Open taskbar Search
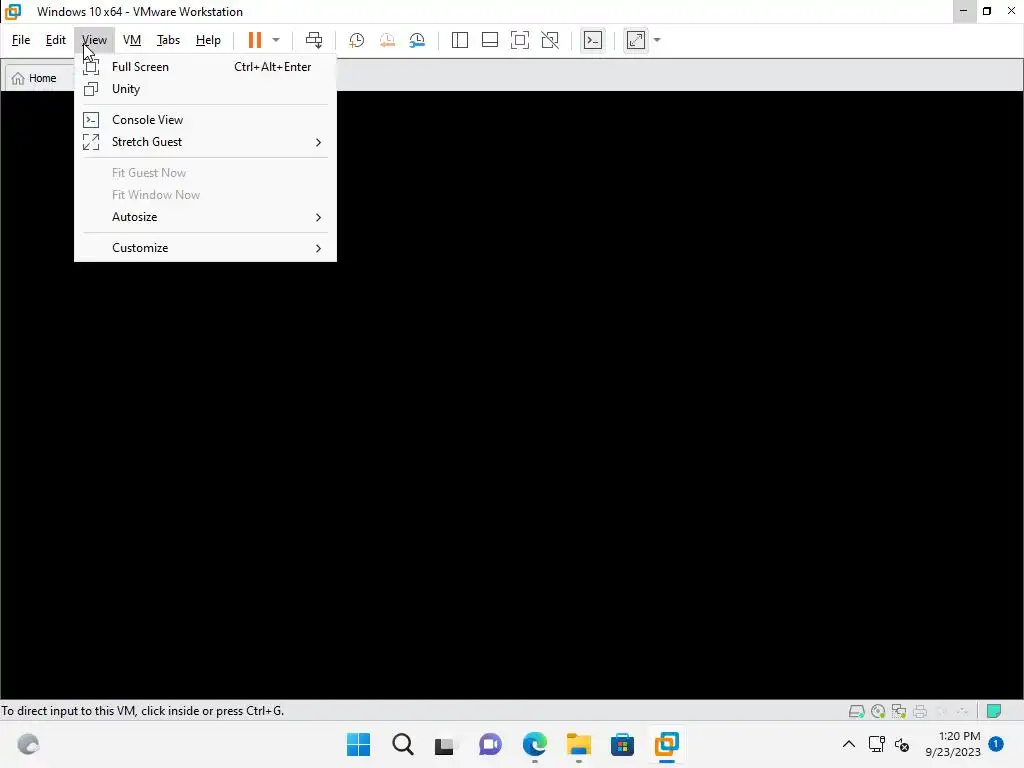 pyautogui.click(x=402, y=744)
